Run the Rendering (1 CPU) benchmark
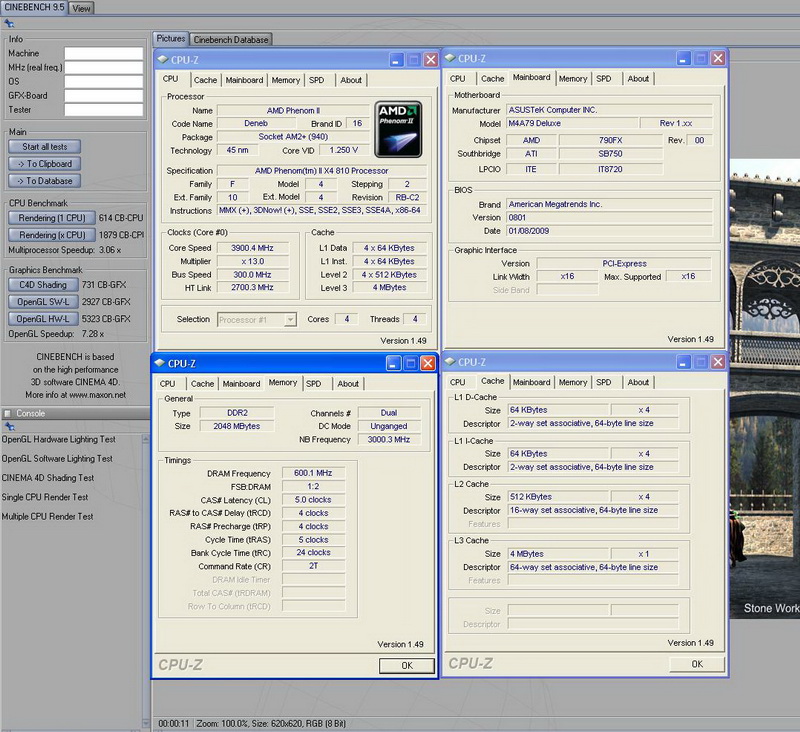 point(52,218)
